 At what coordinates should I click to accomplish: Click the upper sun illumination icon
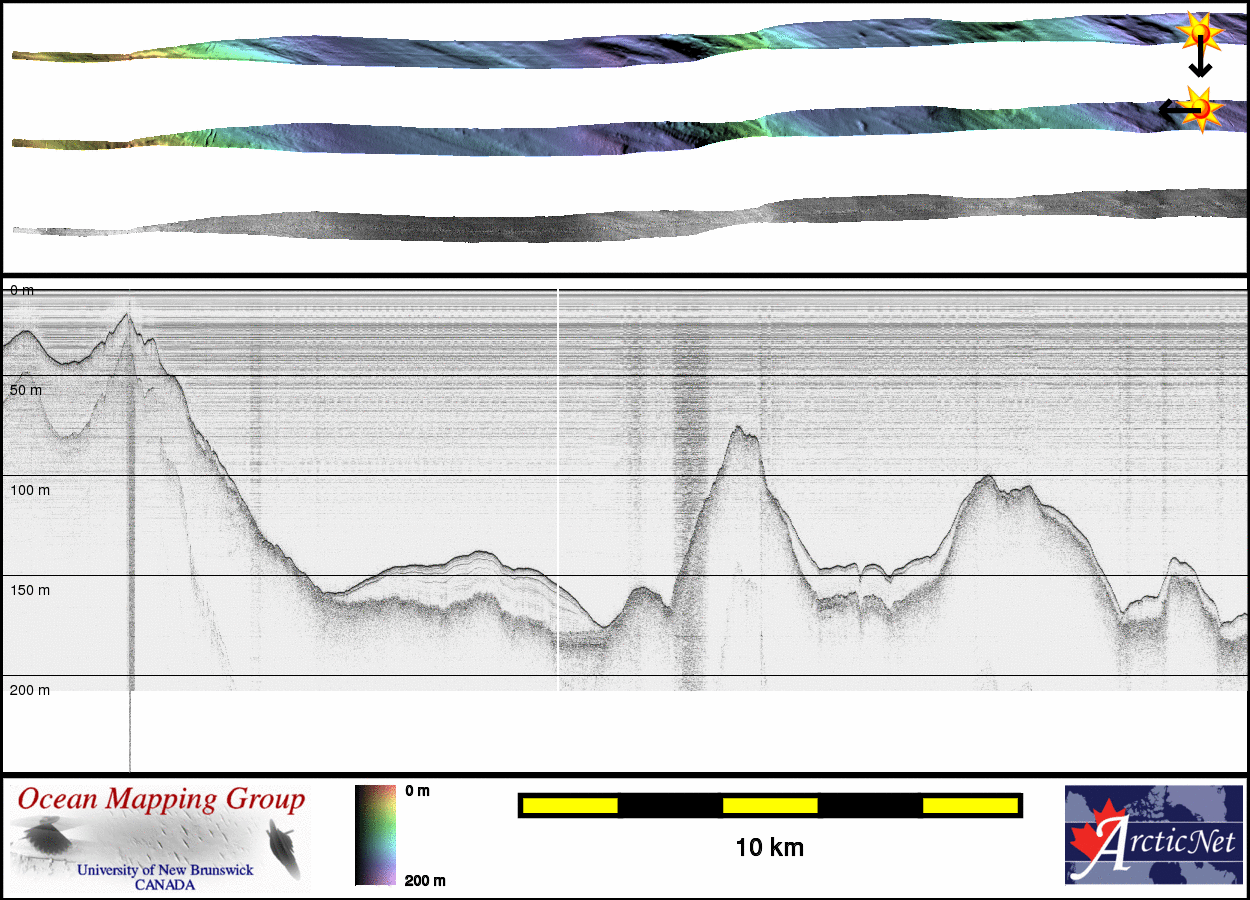point(1200,32)
